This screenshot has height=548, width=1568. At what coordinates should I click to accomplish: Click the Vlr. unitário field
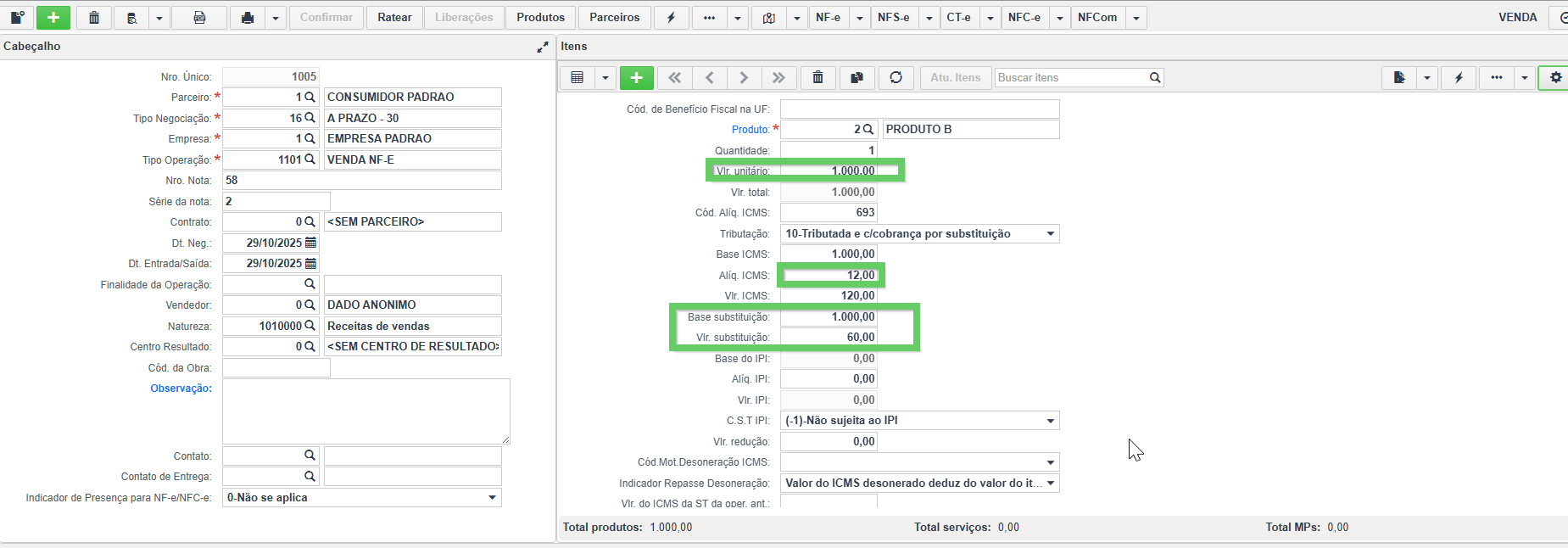pos(829,171)
